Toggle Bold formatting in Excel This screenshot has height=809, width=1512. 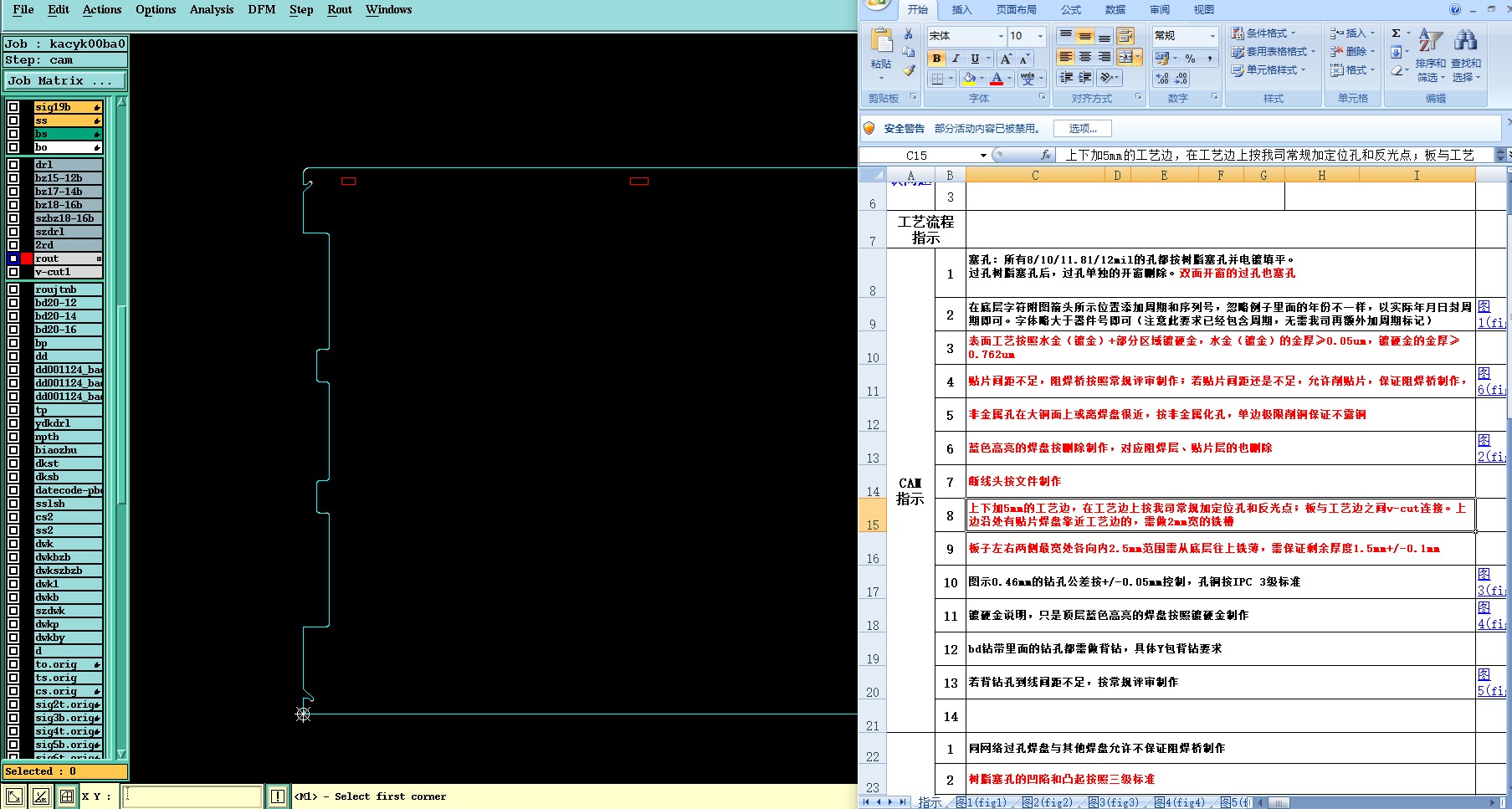point(936,59)
